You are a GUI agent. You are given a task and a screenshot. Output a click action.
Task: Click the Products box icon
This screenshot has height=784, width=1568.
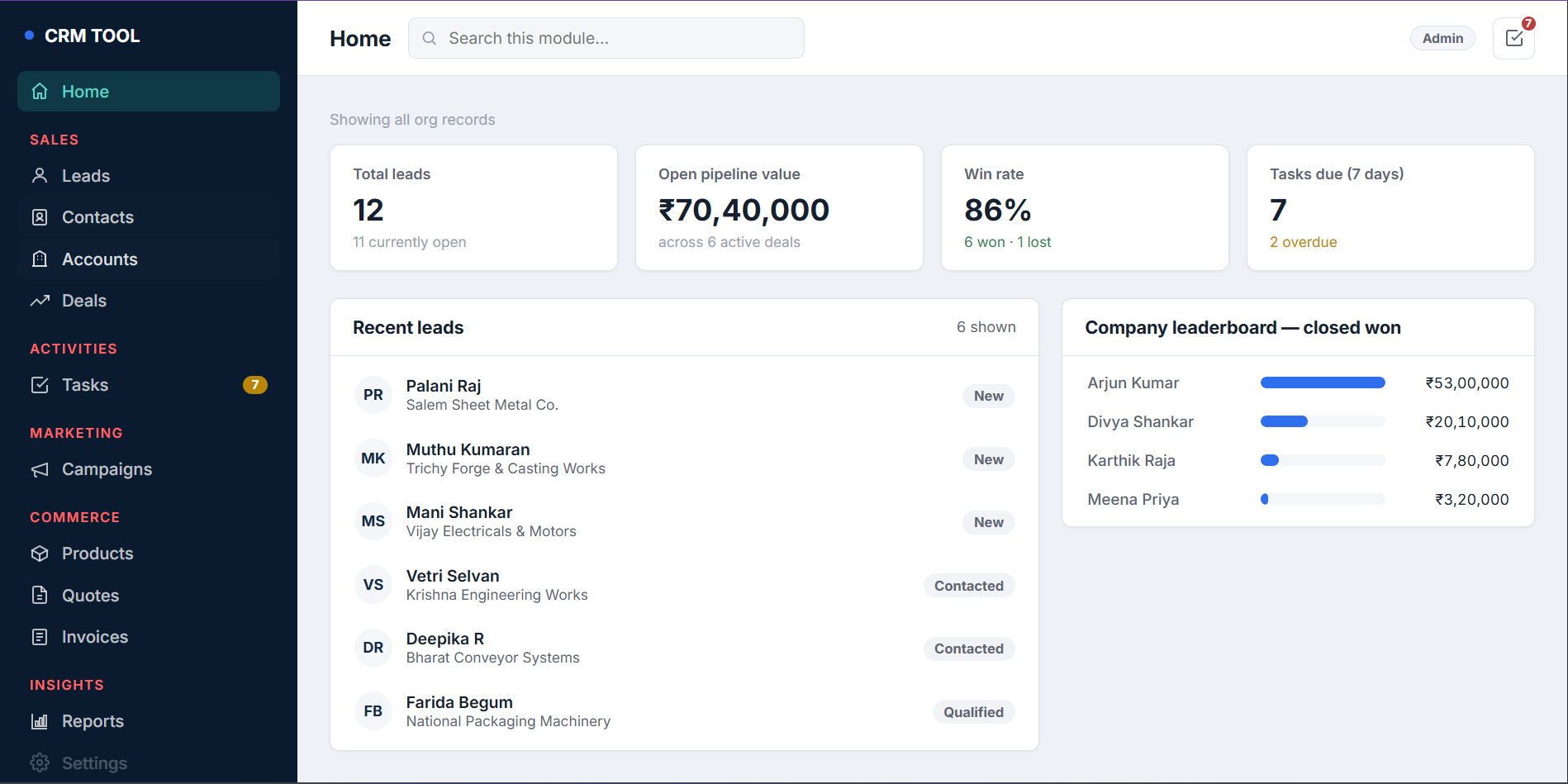(40, 554)
